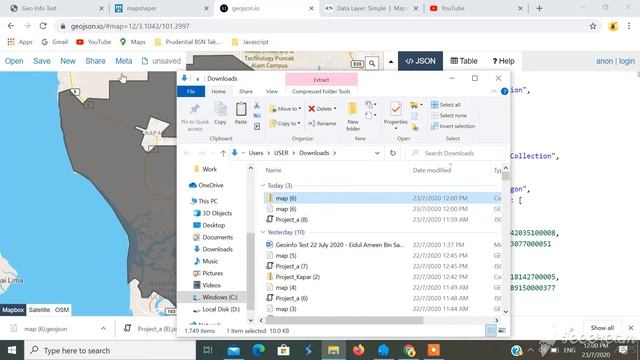Switch map layer to Mapbox
This screenshot has width=640, height=360.
point(13,310)
